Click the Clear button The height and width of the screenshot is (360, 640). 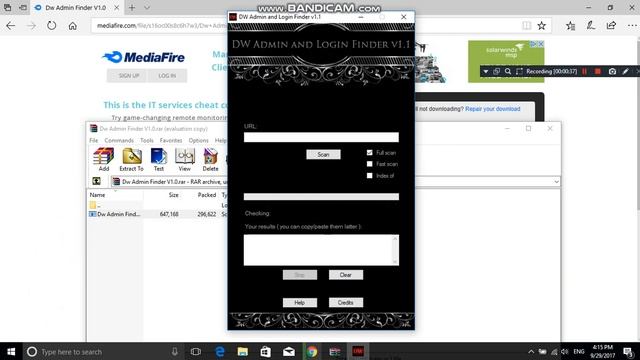[x=346, y=275]
